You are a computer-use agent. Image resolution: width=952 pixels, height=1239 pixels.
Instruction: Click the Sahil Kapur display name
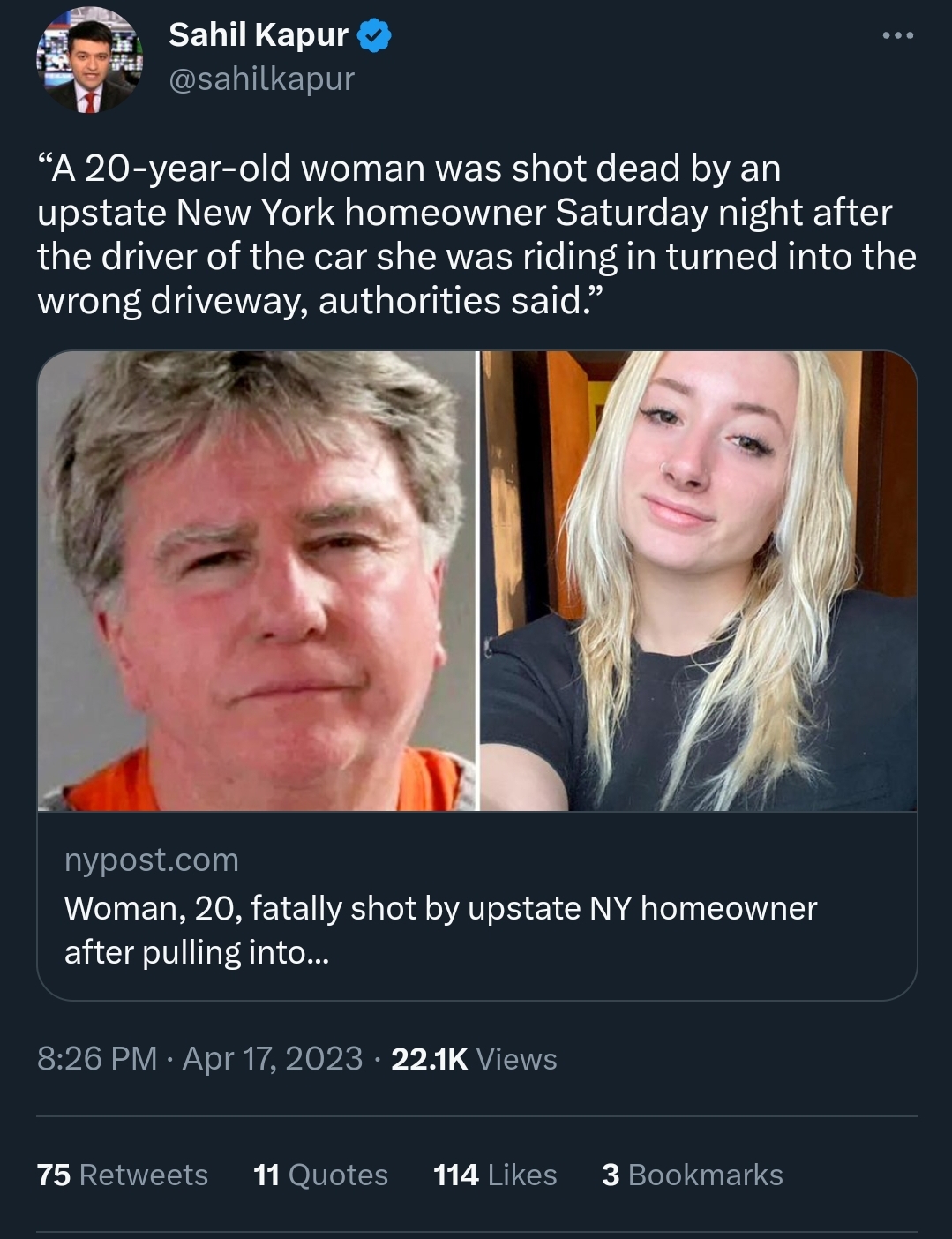(258, 35)
